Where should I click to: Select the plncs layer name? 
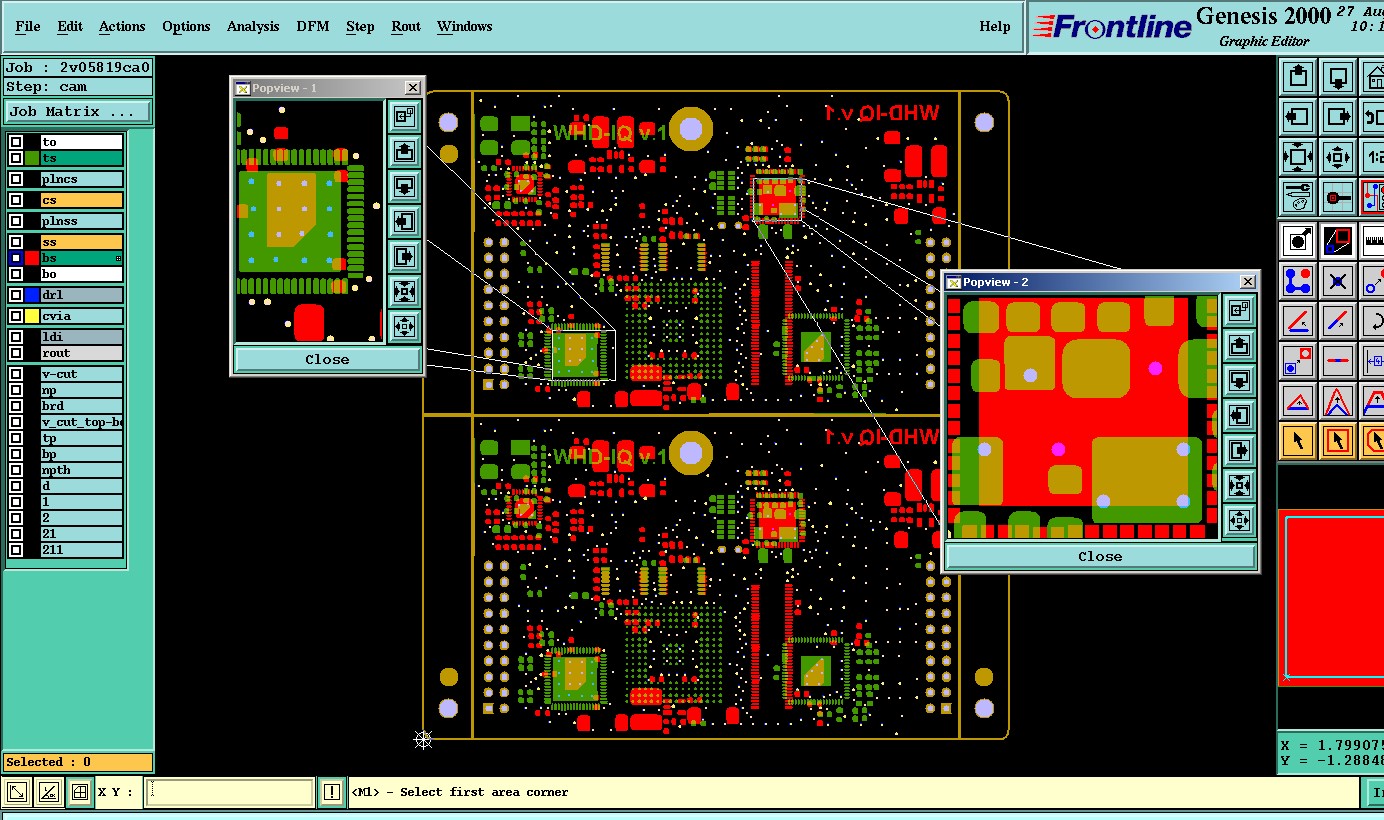point(82,179)
